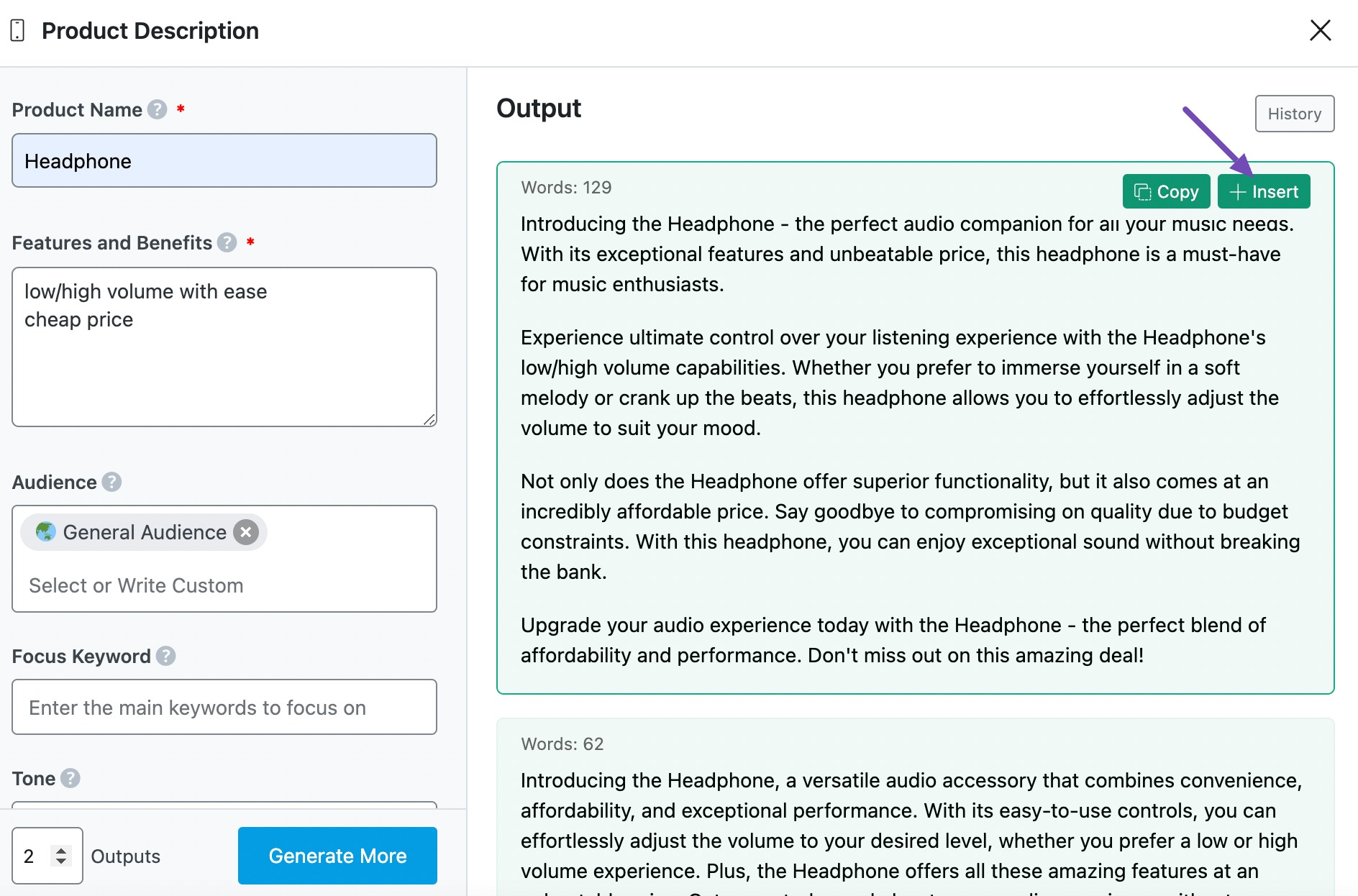Open the Tone help tooltip

pyautogui.click(x=70, y=778)
